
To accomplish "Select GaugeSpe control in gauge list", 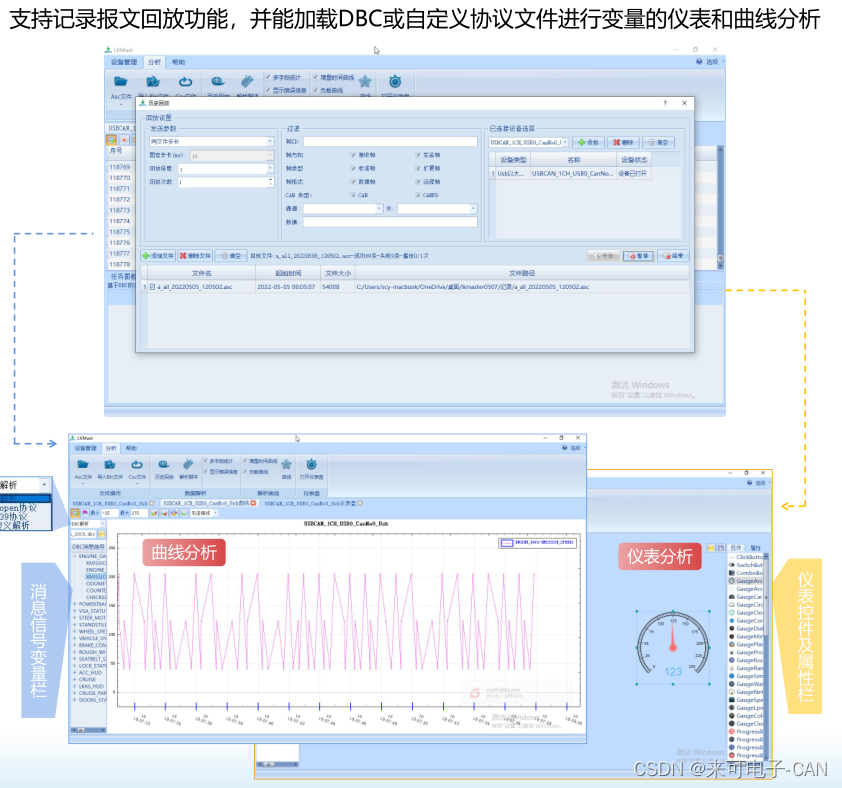I will click(746, 700).
